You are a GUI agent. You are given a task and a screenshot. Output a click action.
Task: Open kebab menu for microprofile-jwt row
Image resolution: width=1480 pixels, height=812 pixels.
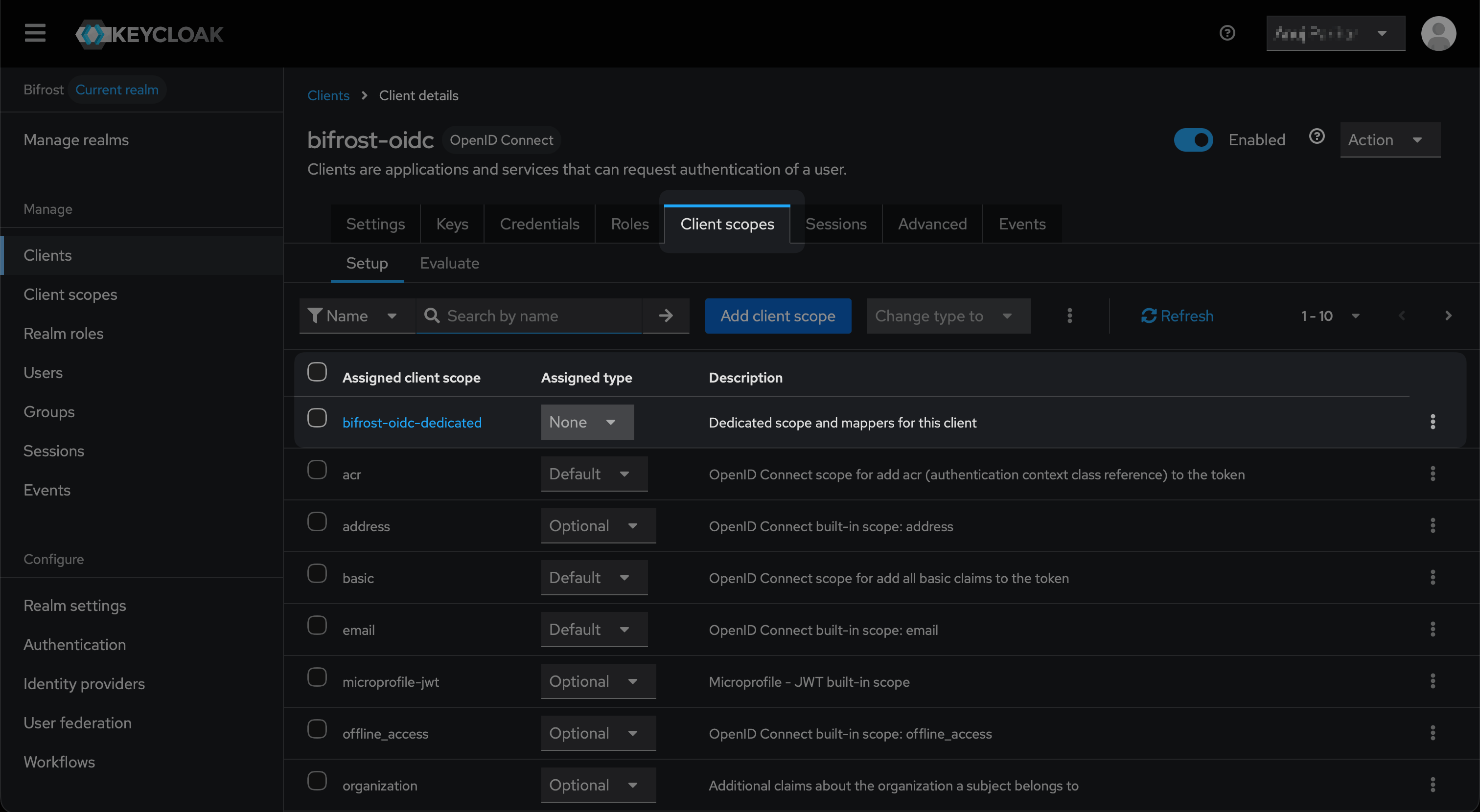(1433, 681)
